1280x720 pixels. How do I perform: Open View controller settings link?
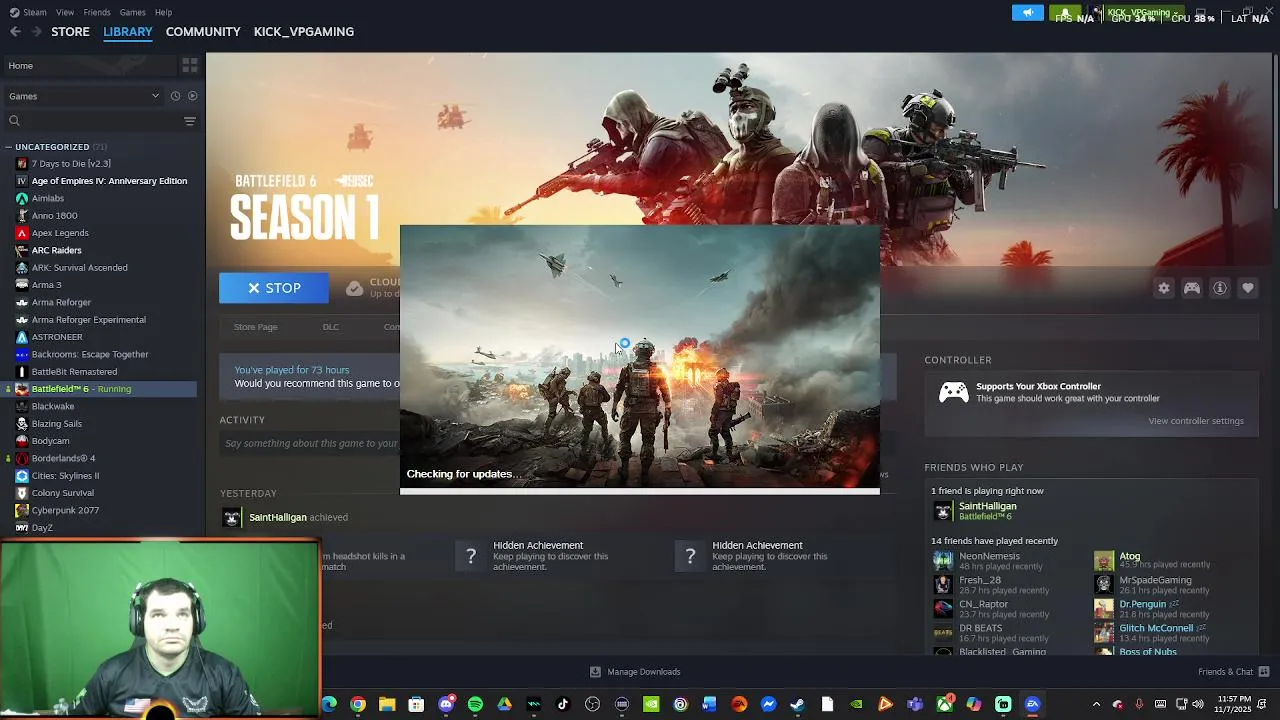[x=1196, y=421]
